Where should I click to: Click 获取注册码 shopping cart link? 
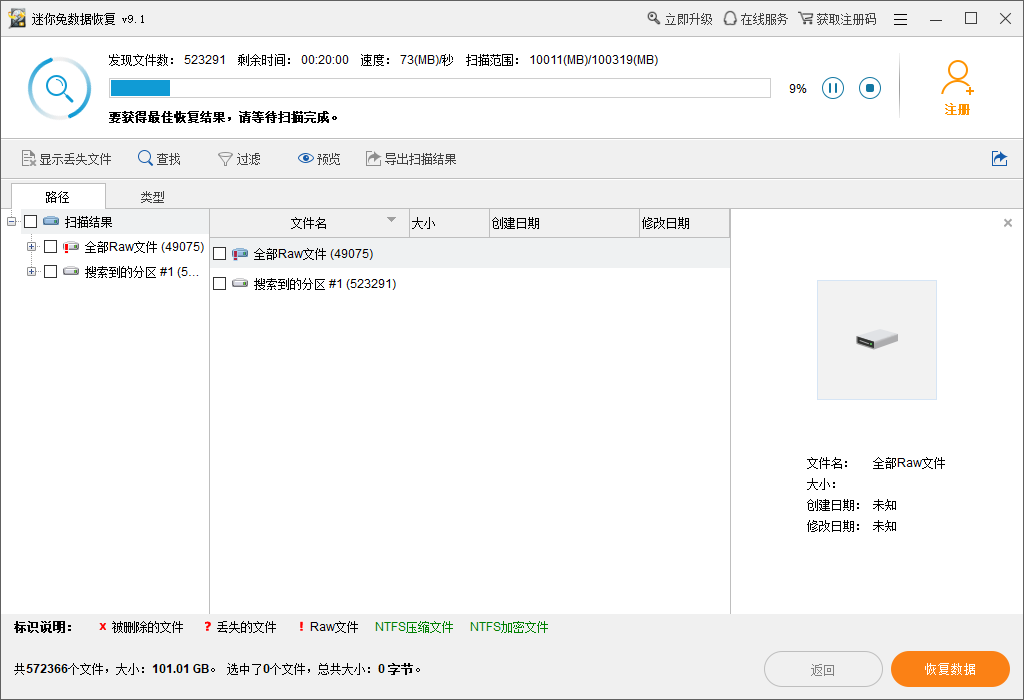point(837,19)
